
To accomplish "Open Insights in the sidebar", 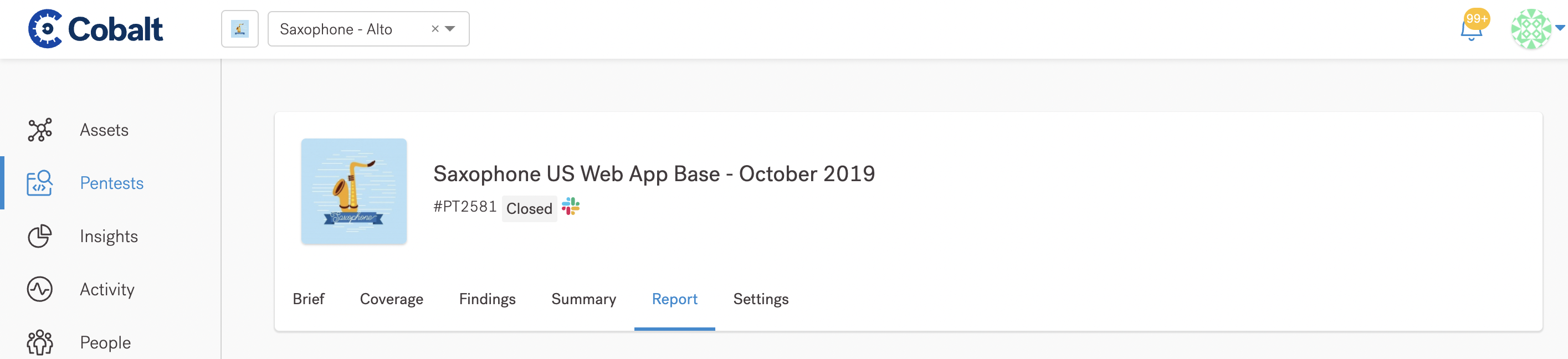I will pyautogui.click(x=109, y=236).
